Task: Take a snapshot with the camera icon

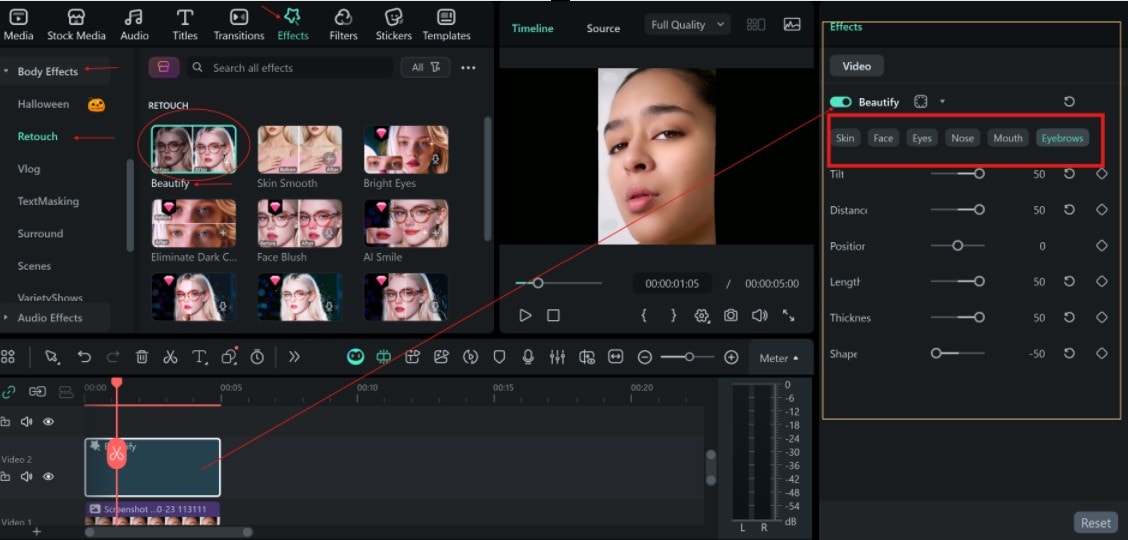Action: (730, 316)
